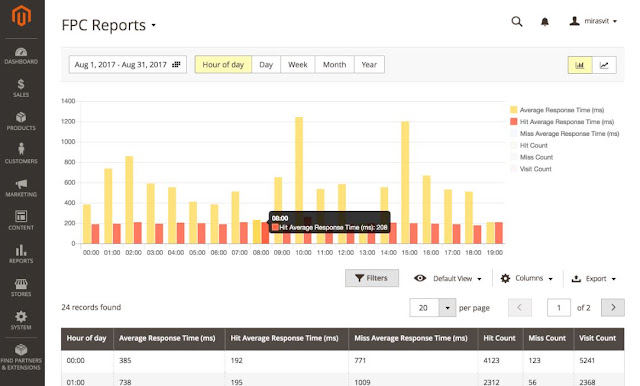The width and height of the screenshot is (640, 386).
Task: Click the Filters button
Action: coord(372,278)
